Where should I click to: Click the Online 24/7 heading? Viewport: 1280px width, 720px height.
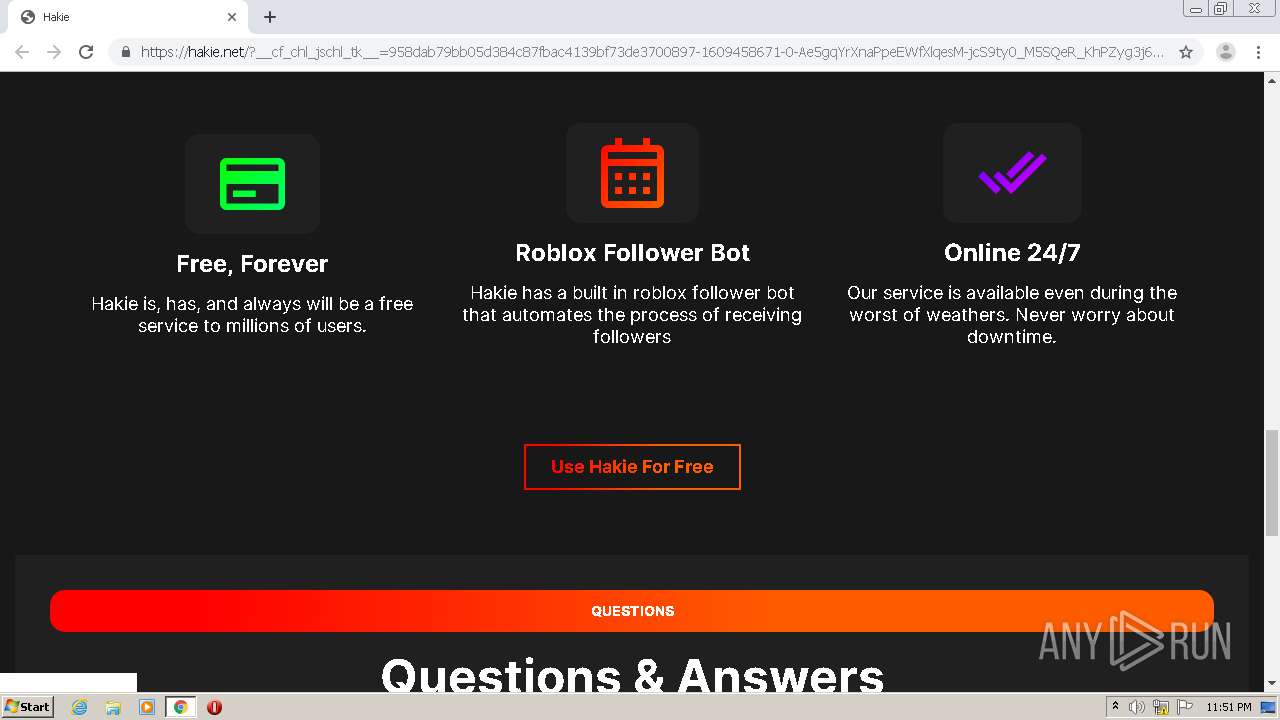coord(1012,253)
